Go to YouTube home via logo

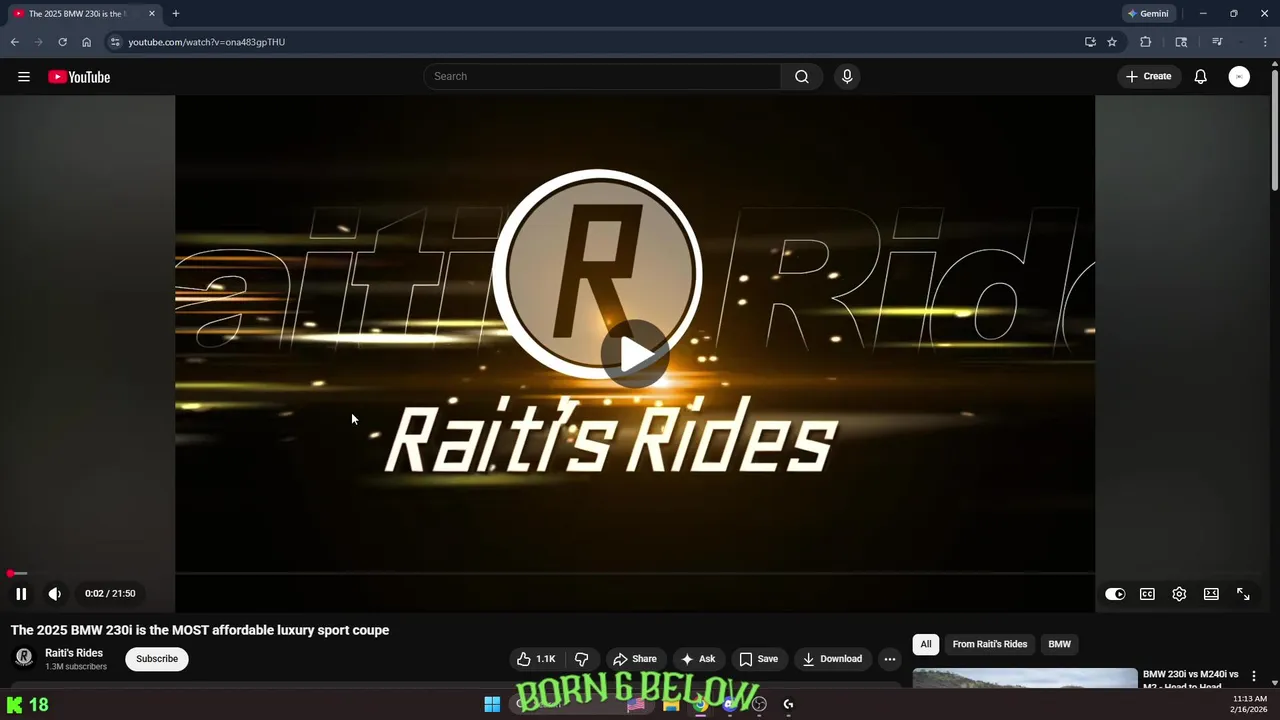79,77
